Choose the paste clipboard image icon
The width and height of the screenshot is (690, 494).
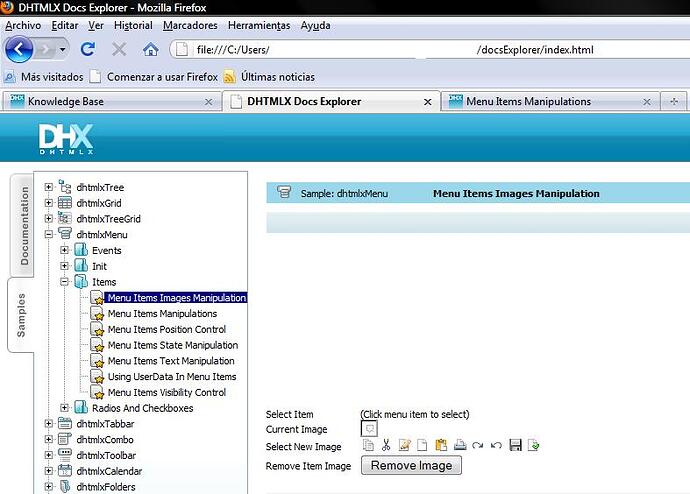pos(441,445)
